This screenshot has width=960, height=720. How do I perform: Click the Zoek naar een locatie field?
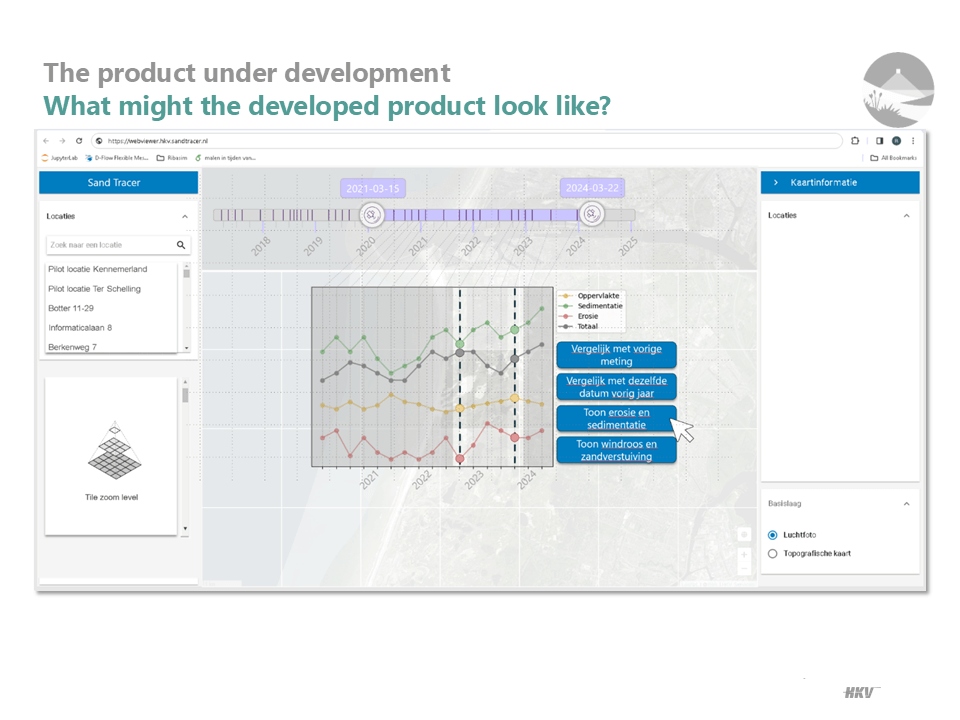(x=108, y=245)
